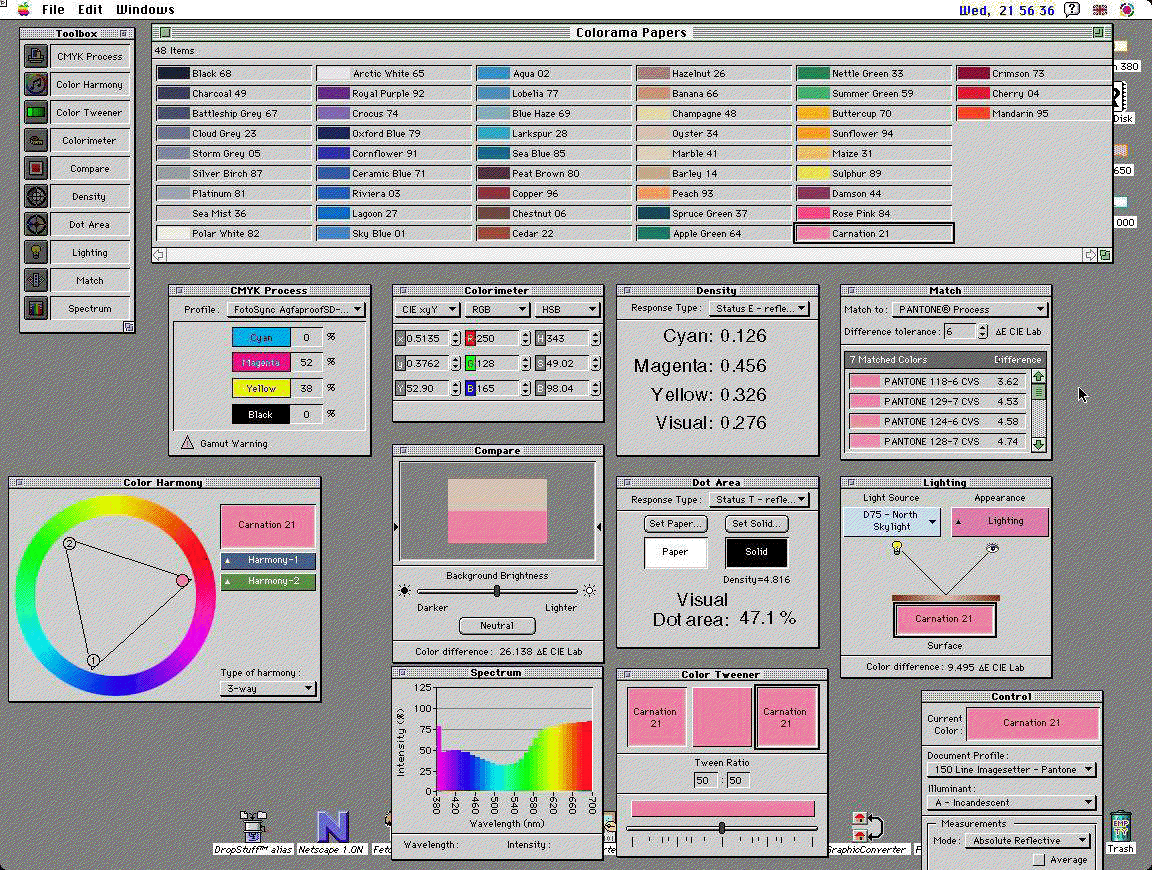Open Edit menu
1152x870 pixels.
pos(90,10)
